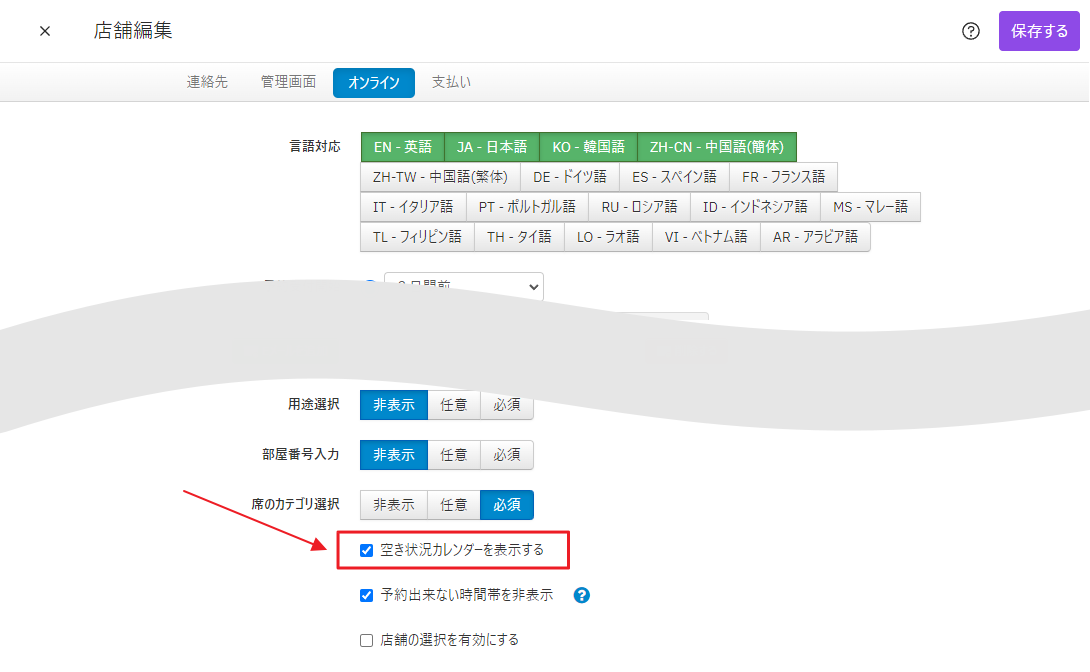Uncheck 空き状況カレンダーを表示する checkbox
Viewport: 1090px width, 672px height.
(x=367, y=550)
